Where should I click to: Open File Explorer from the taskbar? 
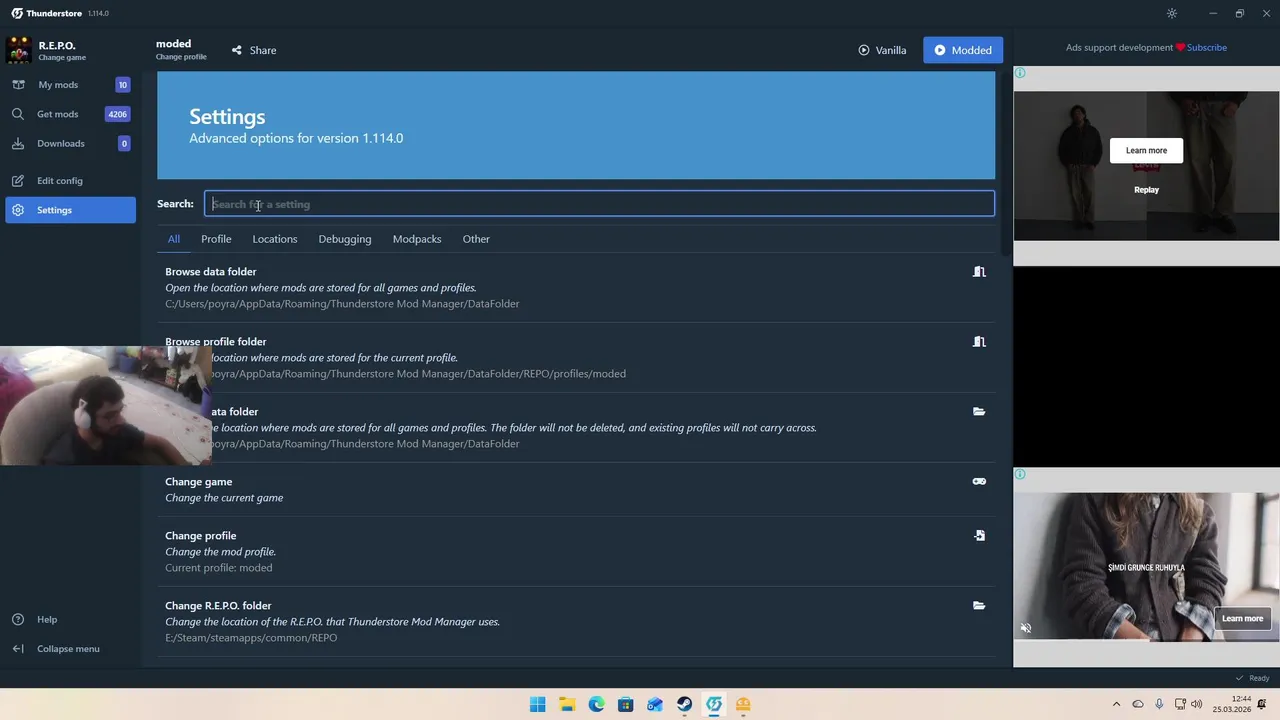coord(567,705)
